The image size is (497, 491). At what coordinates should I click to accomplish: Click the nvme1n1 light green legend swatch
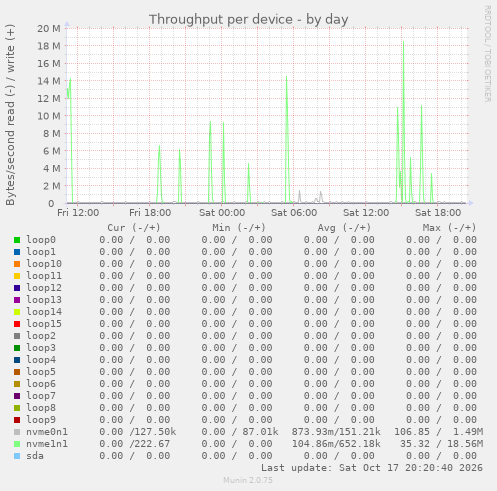17,444
